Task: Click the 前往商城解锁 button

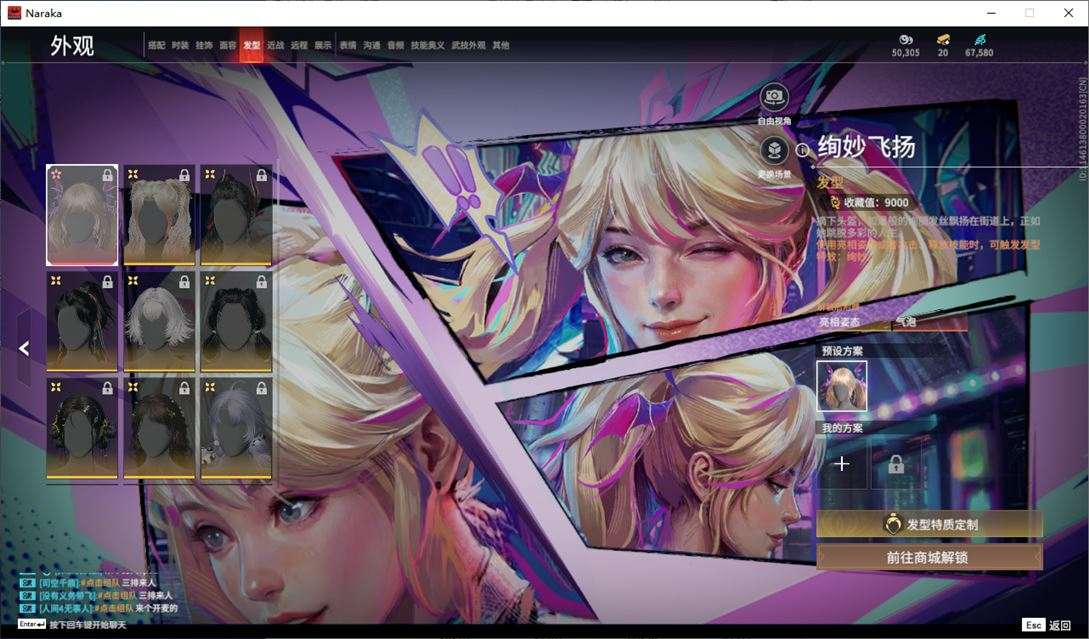Action: (929, 557)
